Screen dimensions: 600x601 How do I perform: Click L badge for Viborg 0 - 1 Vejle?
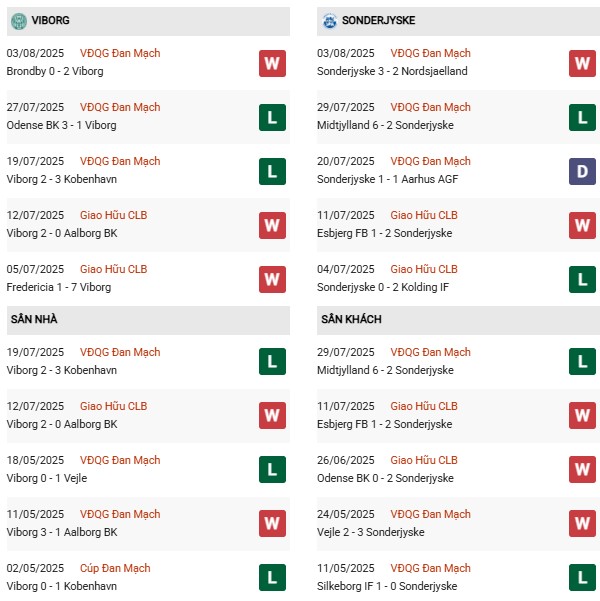coord(272,470)
